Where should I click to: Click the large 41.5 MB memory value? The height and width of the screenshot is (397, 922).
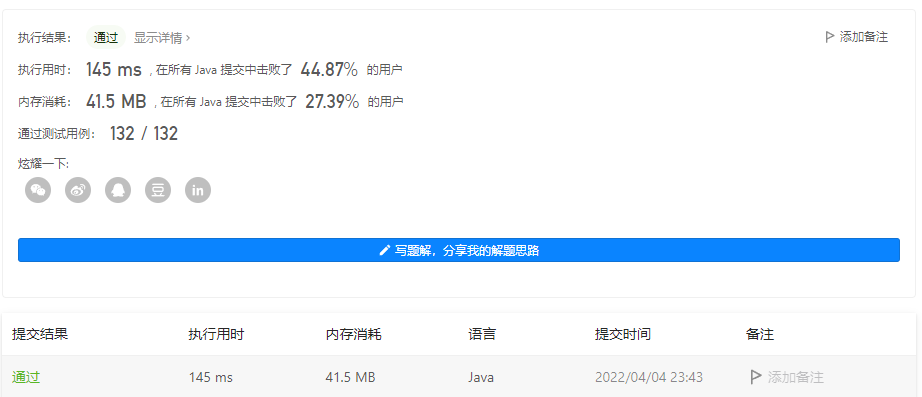click(116, 101)
